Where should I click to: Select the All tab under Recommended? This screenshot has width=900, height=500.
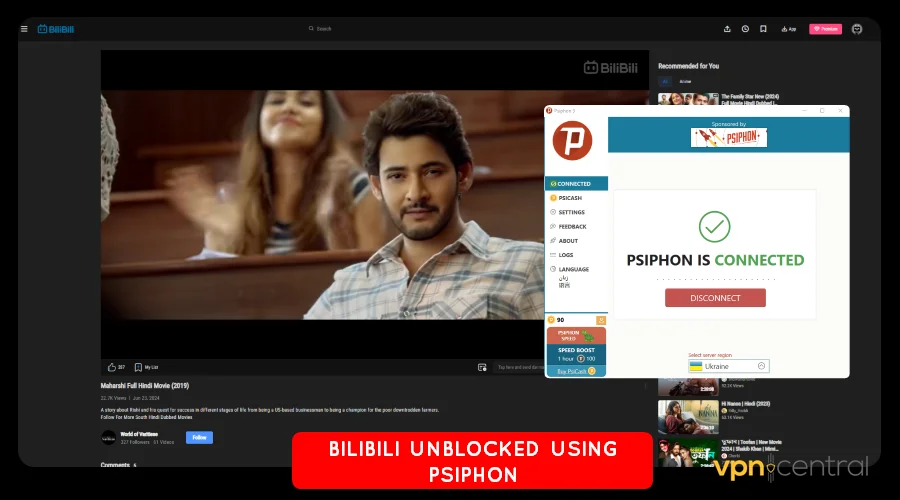[x=665, y=82]
